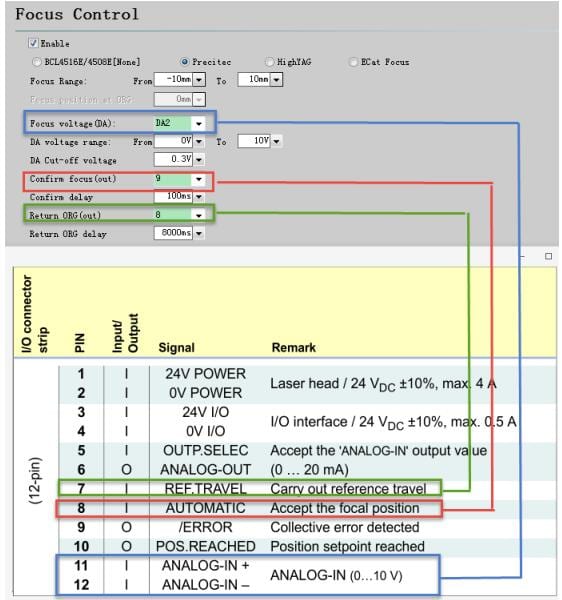Open the Return ORG (out) port dropdown
The image size is (562, 600).
pos(199,215)
